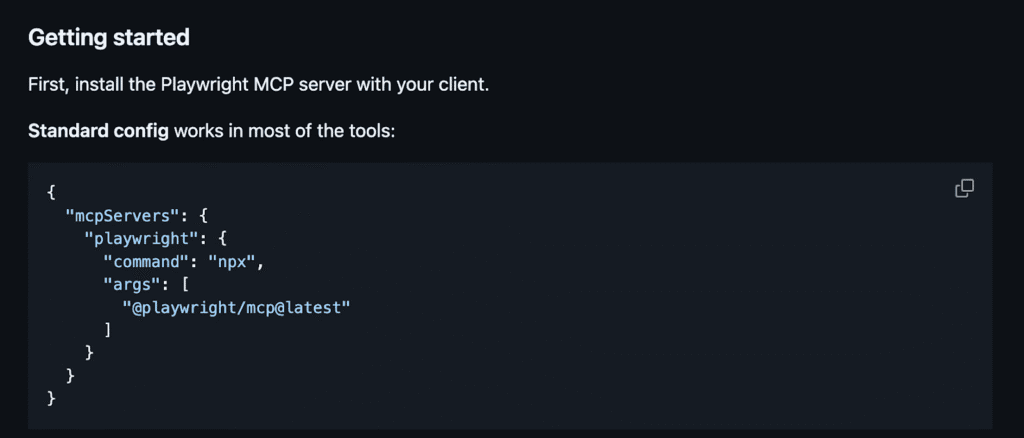Copy the config code block to clipboard
1024x438 pixels.
point(964,189)
